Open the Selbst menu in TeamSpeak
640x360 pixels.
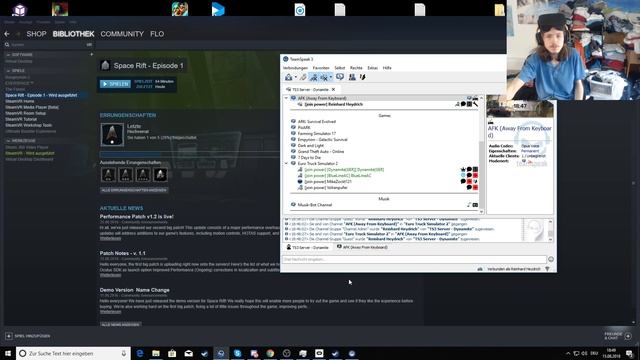340,68
